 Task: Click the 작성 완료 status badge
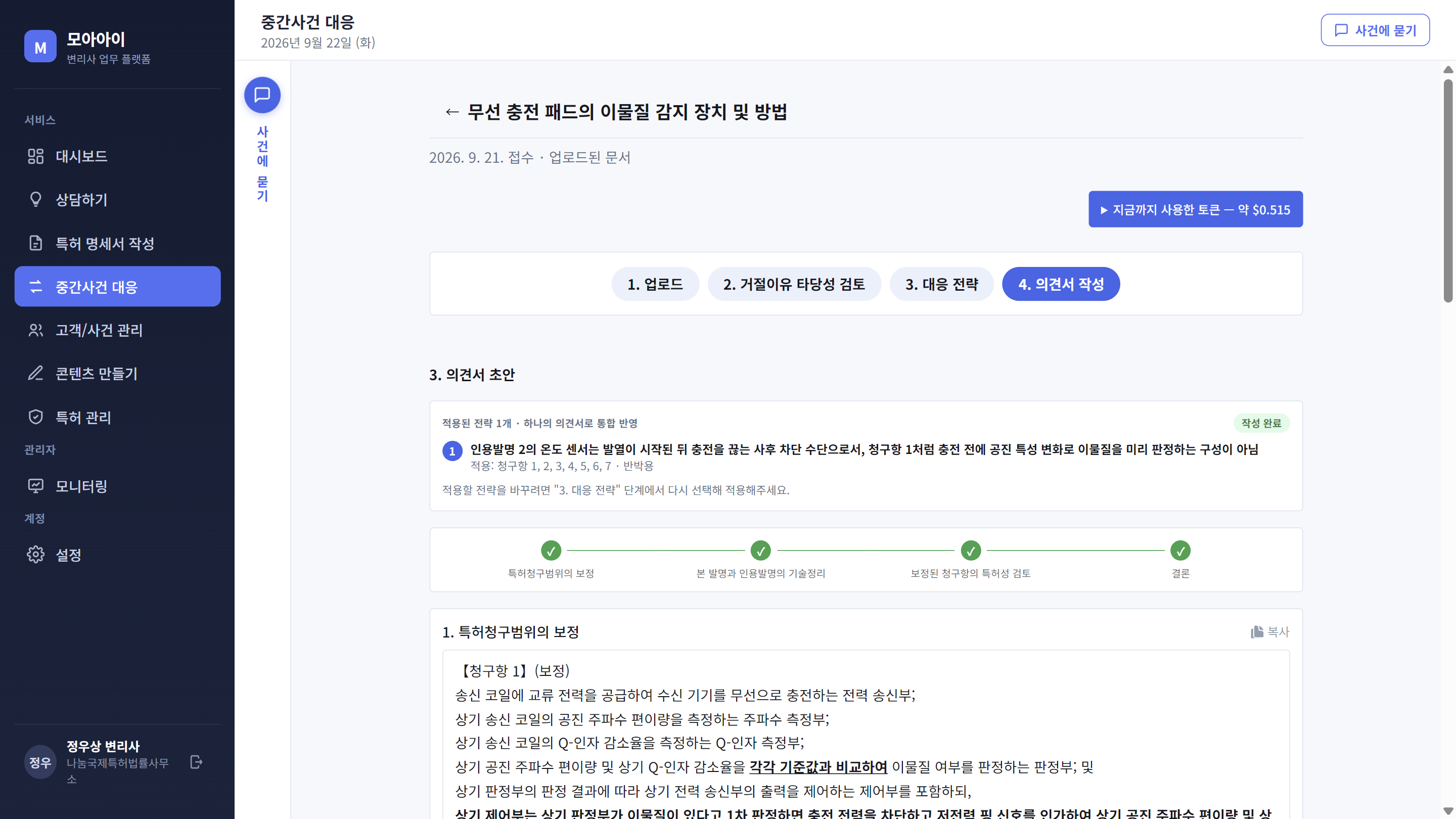coord(1261,423)
